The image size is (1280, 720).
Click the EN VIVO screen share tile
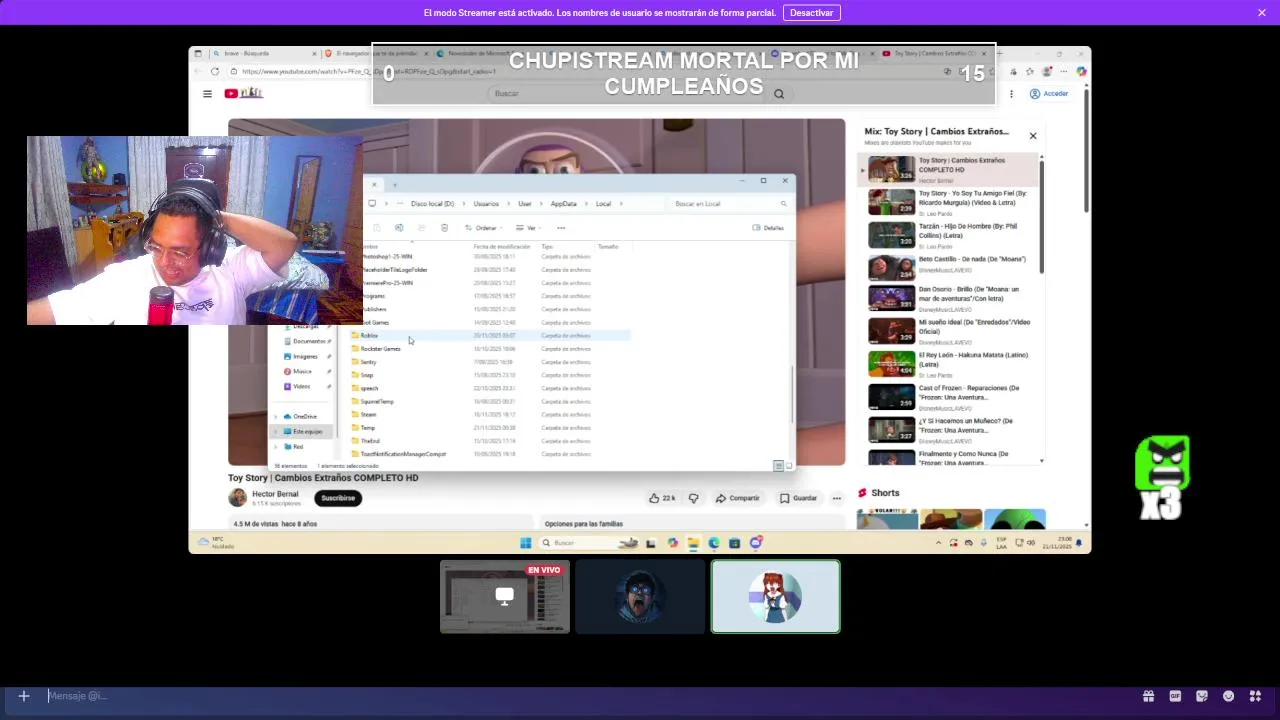(x=505, y=596)
